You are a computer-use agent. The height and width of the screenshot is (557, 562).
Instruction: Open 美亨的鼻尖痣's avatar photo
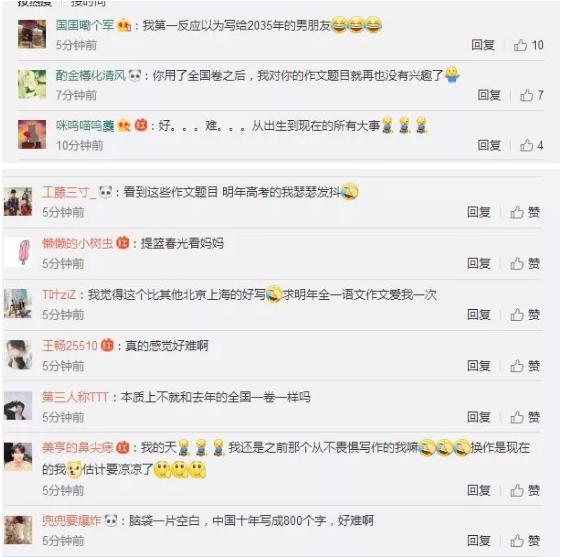click(18, 456)
